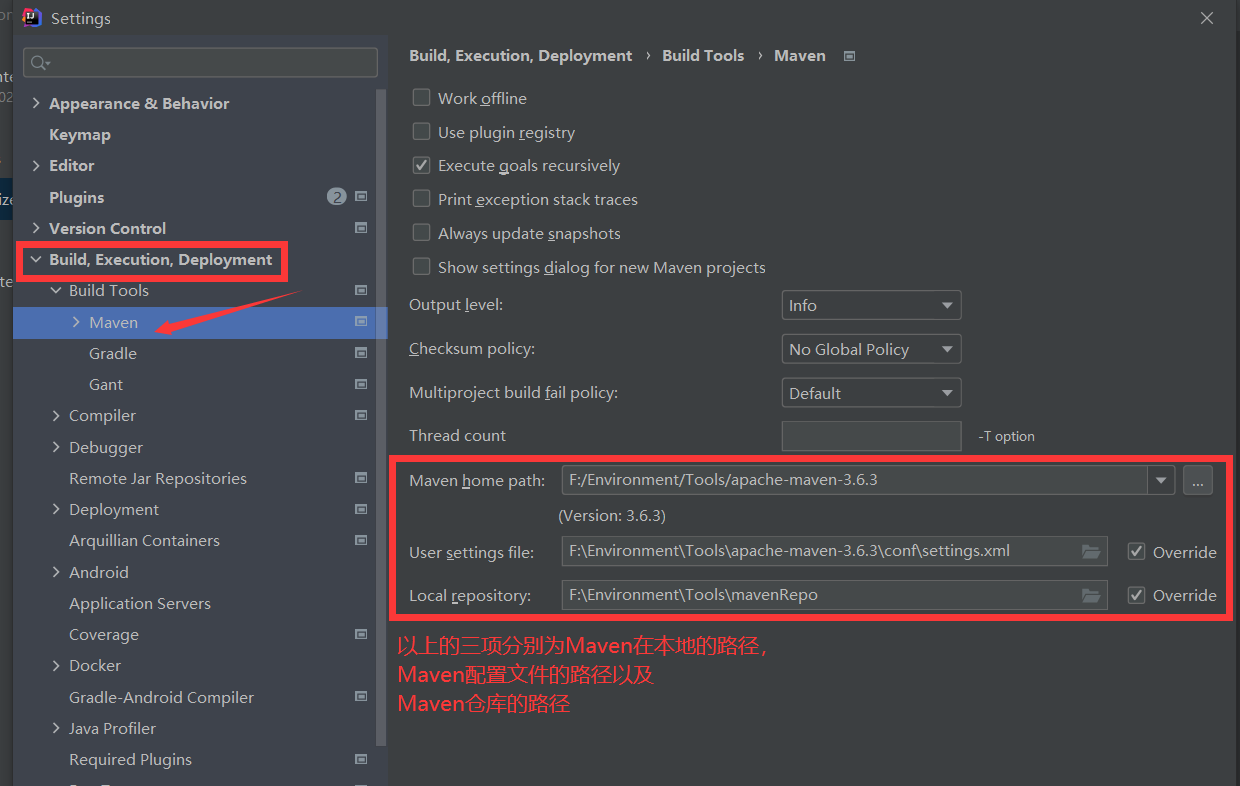The width and height of the screenshot is (1240, 786).
Task: Enable Use plugin registry checkbox
Action: coord(421,132)
